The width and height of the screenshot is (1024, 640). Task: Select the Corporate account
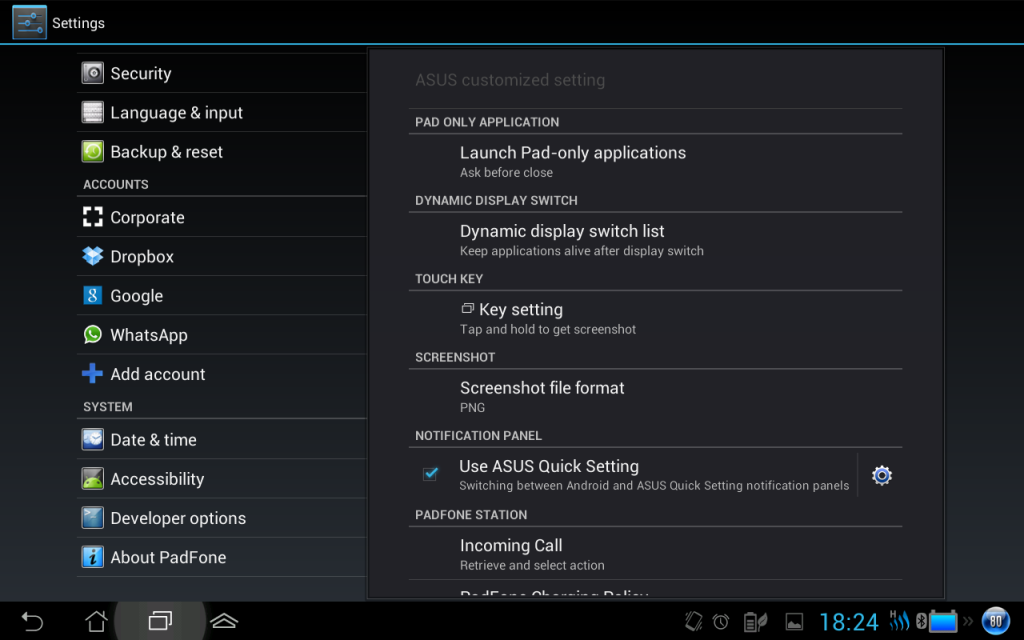[x=221, y=217]
